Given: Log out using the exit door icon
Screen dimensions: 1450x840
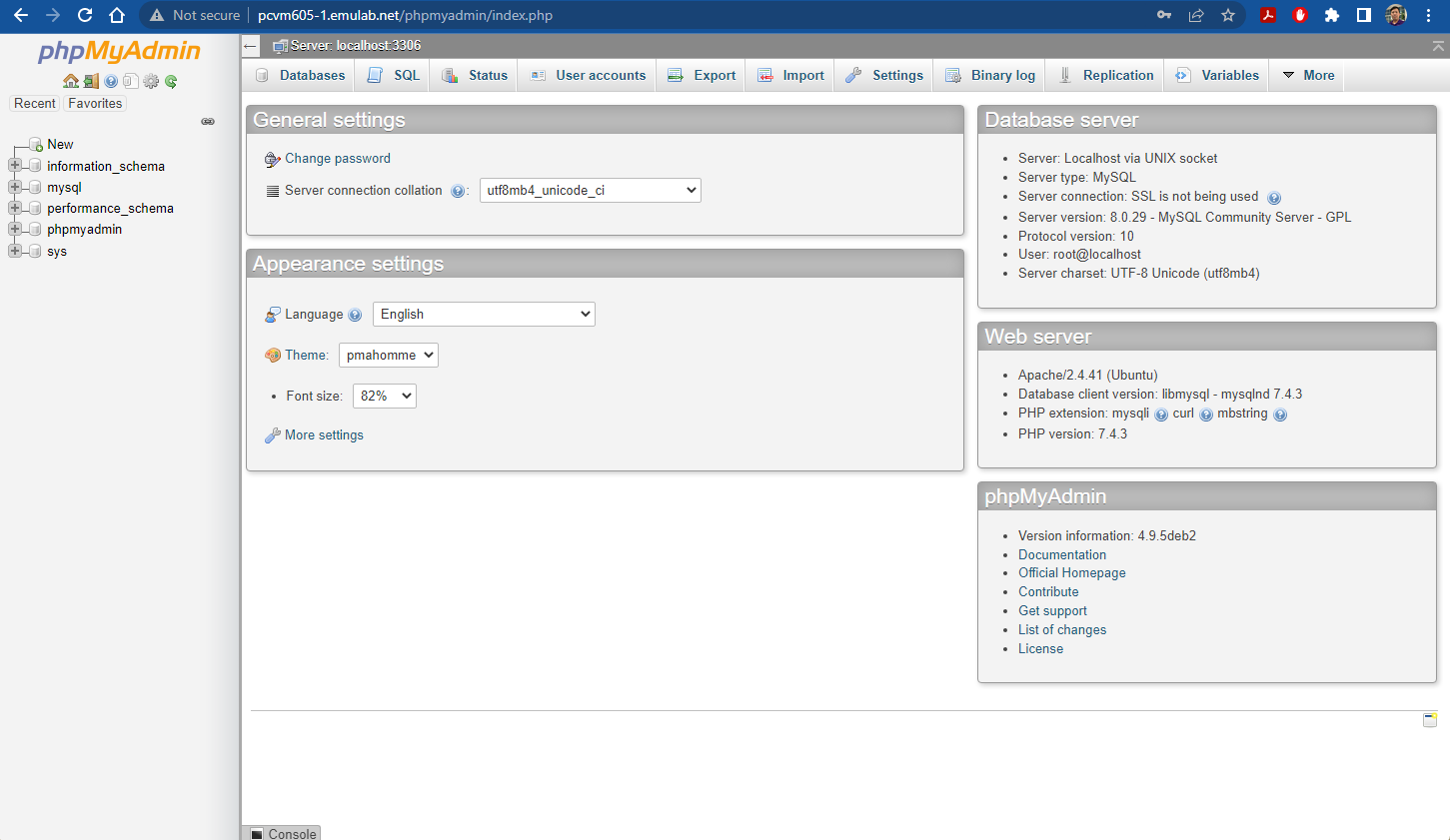Looking at the screenshot, I should (x=90, y=81).
